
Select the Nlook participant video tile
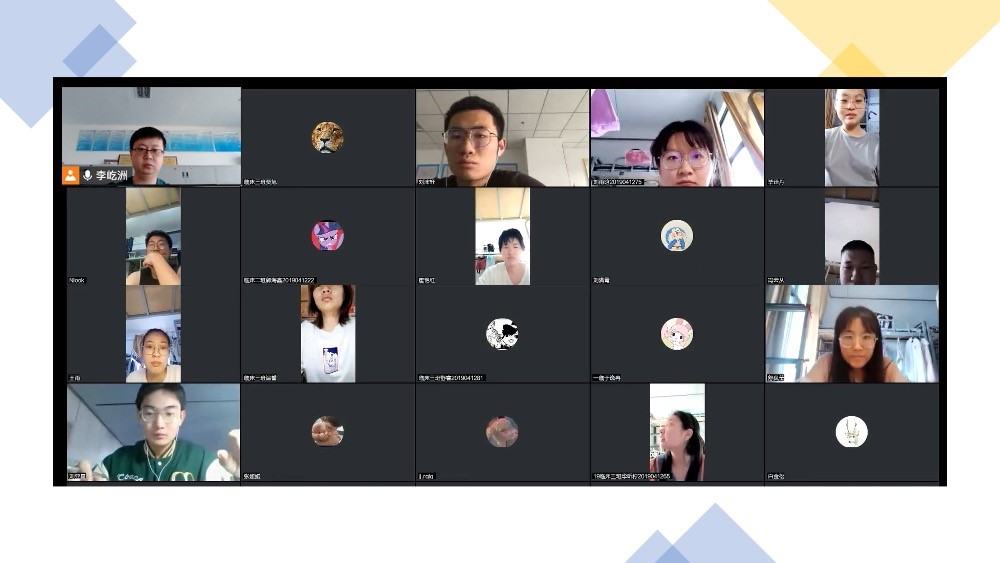point(153,237)
